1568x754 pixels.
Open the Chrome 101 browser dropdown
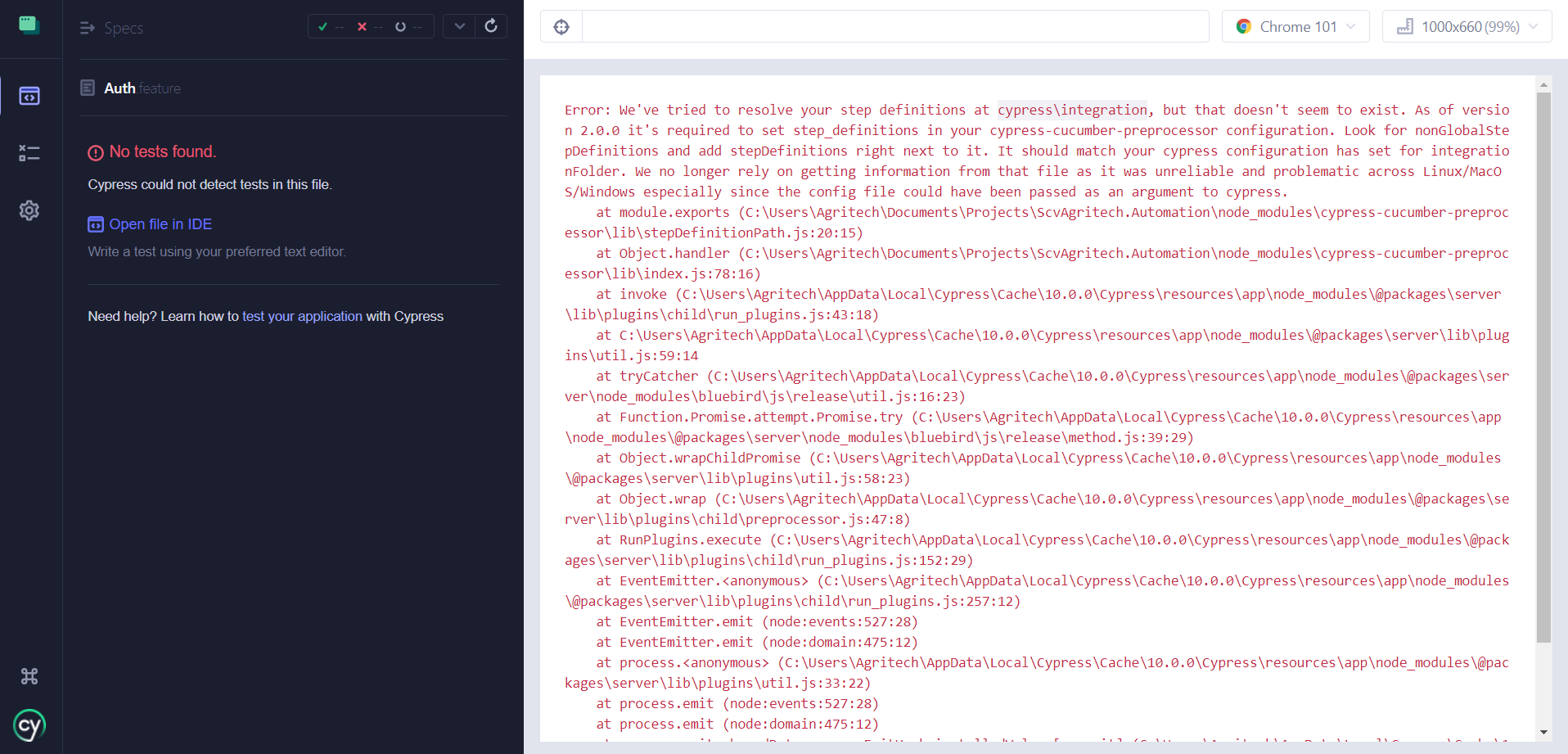[1295, 25]
